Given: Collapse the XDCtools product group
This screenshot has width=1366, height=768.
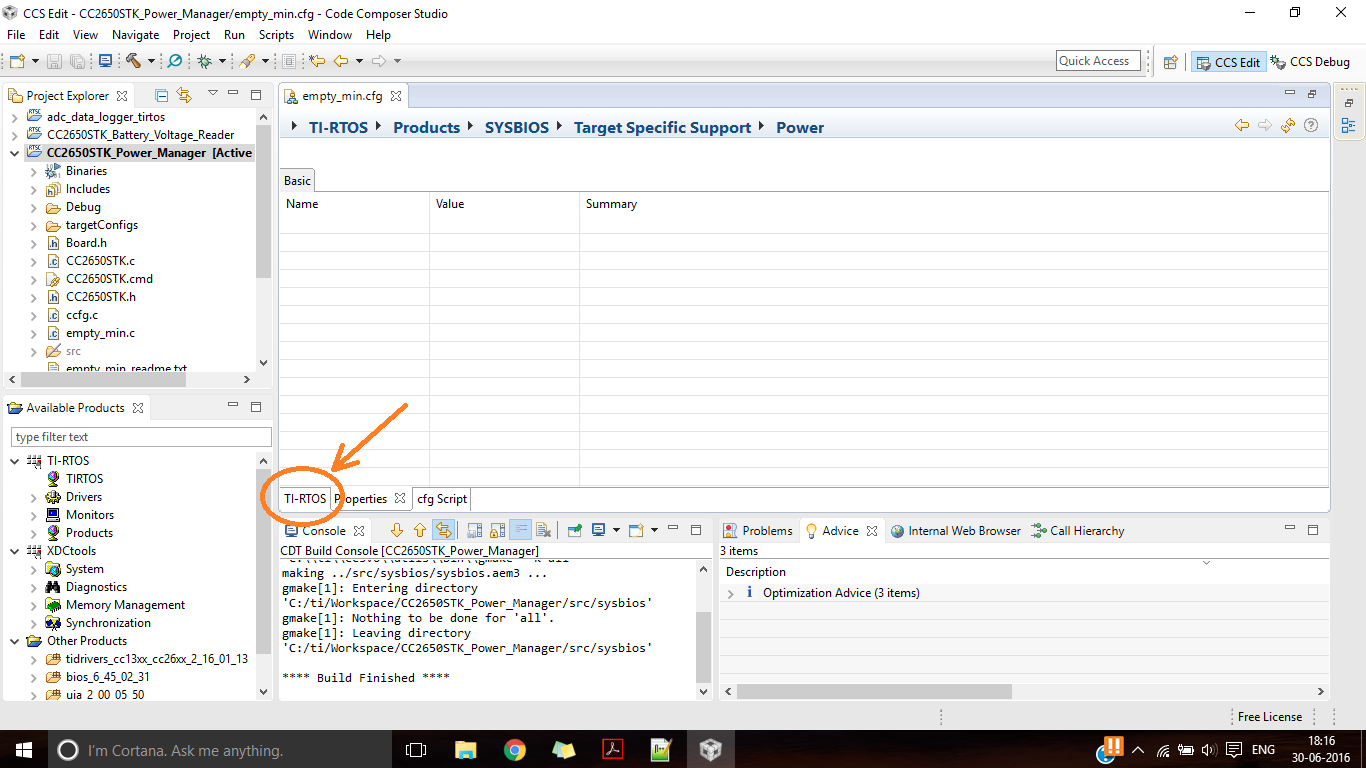Looking at the screenshot, I should [15, 551].
